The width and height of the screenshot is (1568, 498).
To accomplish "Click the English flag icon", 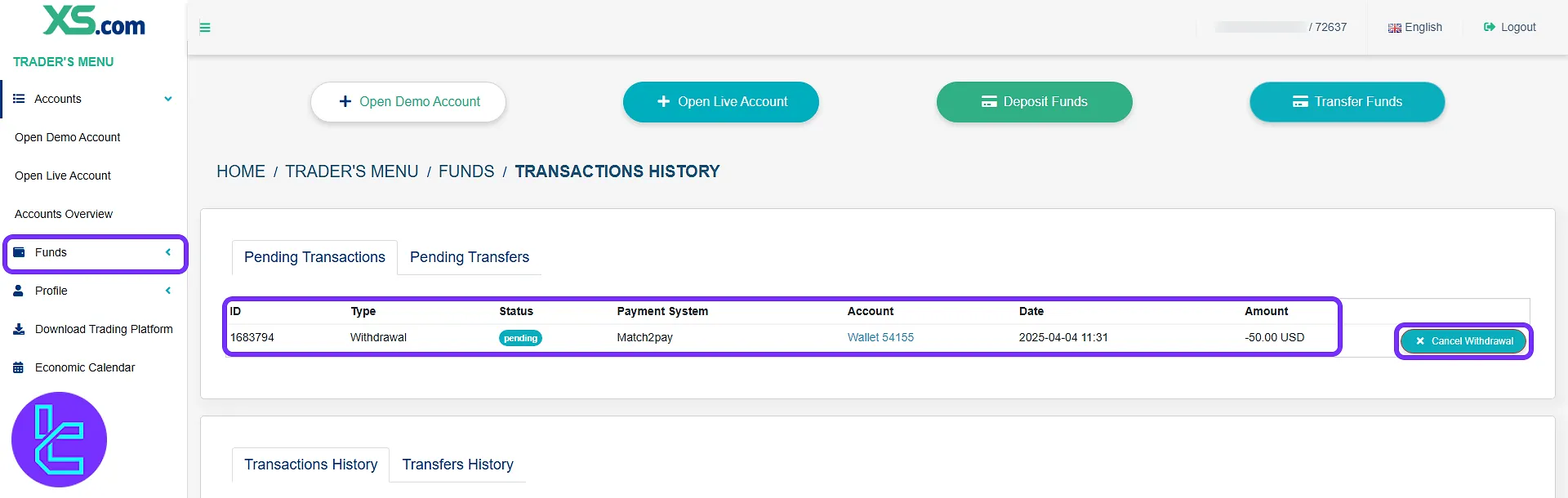I will pyautogui.click(x=1395, y=28).
